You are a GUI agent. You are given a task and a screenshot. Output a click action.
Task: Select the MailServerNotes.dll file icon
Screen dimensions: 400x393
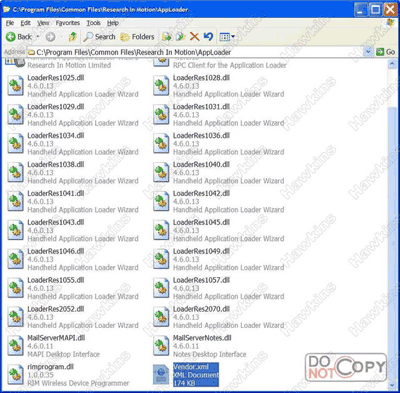click(161, 346)
